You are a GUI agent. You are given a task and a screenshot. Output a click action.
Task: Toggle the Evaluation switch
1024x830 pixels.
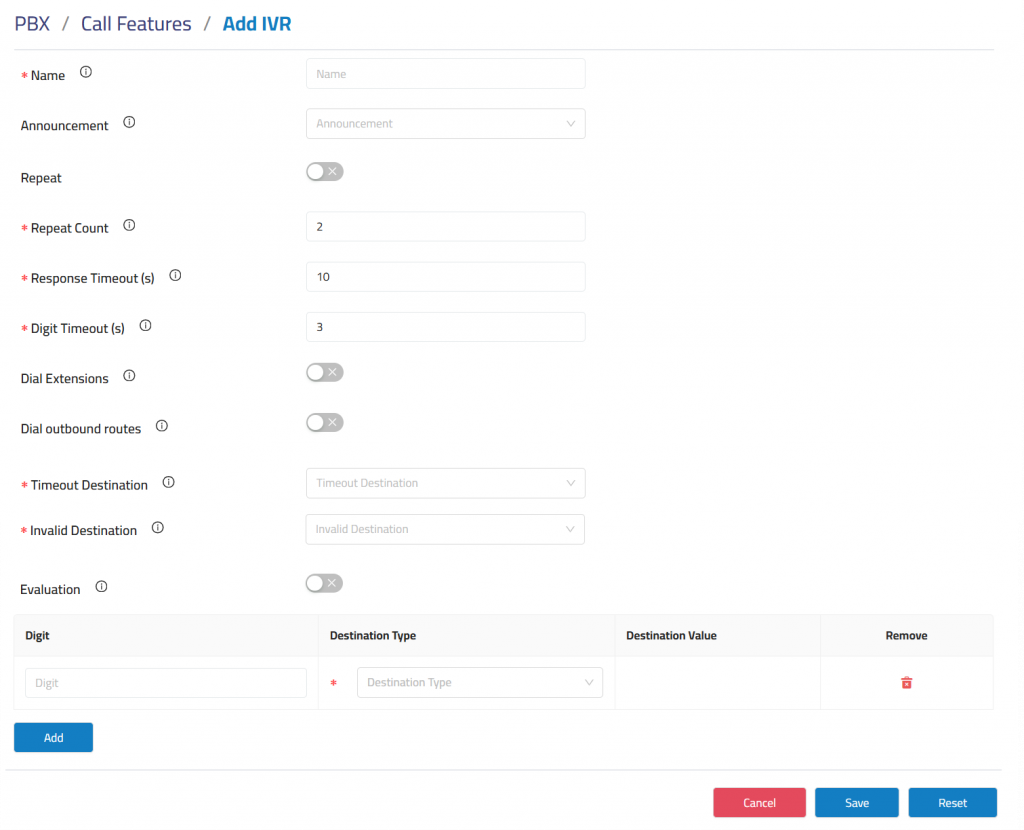point(324,583)
